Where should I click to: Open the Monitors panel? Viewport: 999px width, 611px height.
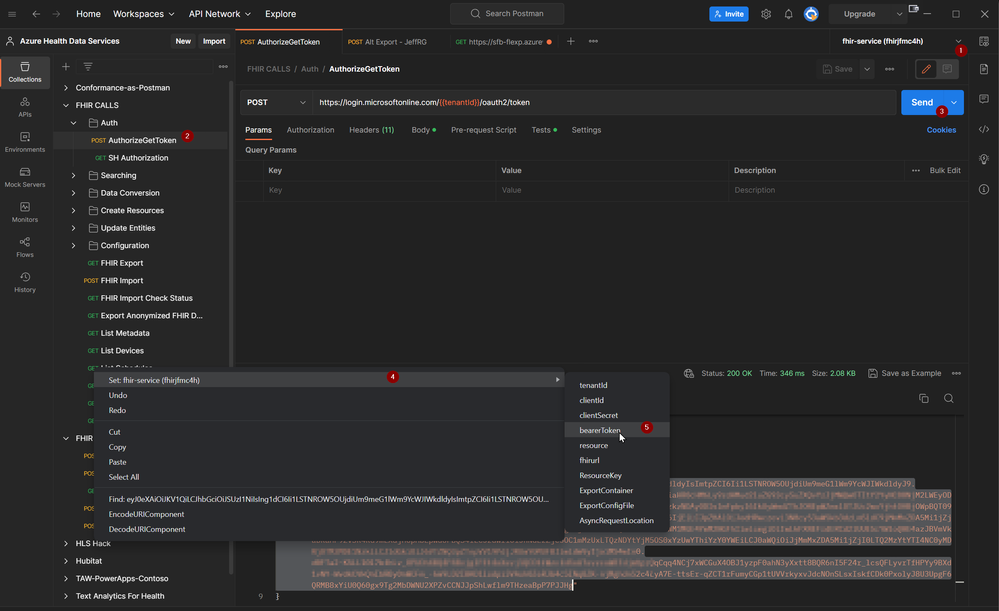(25, 212)
